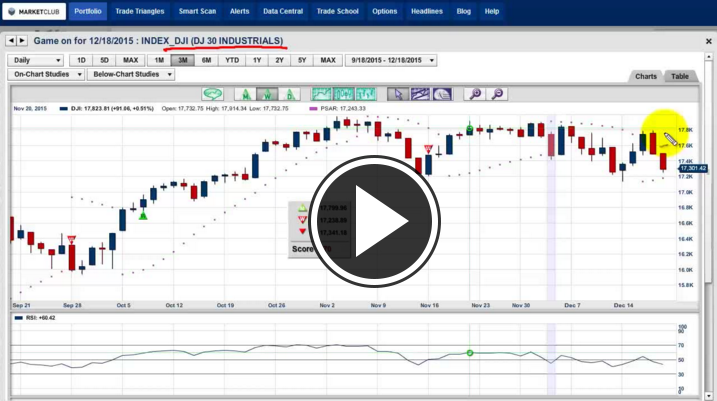Image resolution: width=717 pixels, height=401 pixels.
Task: Click the green circle marker on RSI line
Action: pyautogui.click(x=470, y=353)
